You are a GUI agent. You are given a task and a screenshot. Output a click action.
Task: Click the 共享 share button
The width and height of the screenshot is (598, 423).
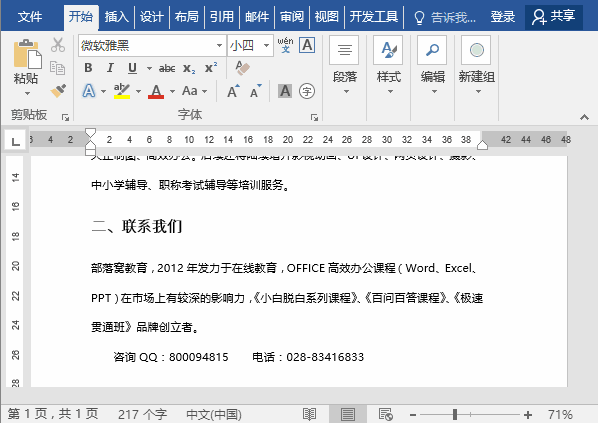[x=554, y=16]
